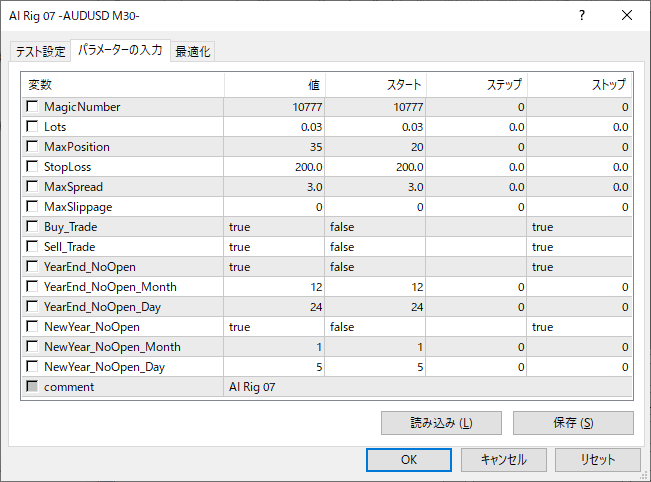Open the Sell_Trade stop true dropdown
The height and width of the screenshot is (482, 651).
(x=580, y=247)
